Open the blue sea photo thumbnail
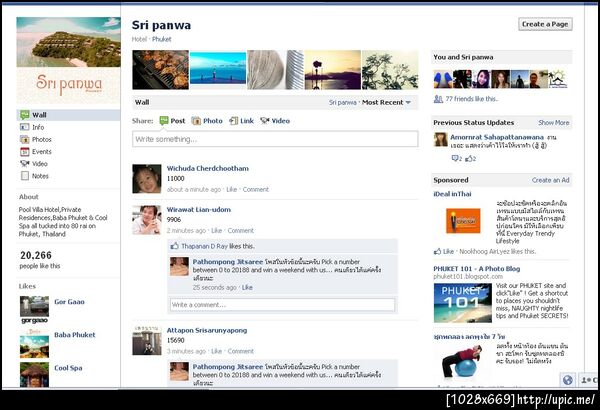 coord(218,70)
